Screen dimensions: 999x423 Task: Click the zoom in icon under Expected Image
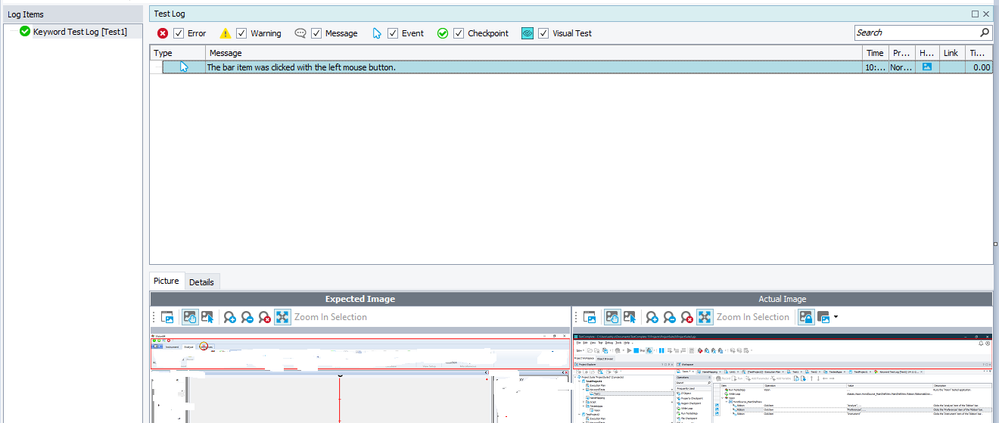coord(230,317)
